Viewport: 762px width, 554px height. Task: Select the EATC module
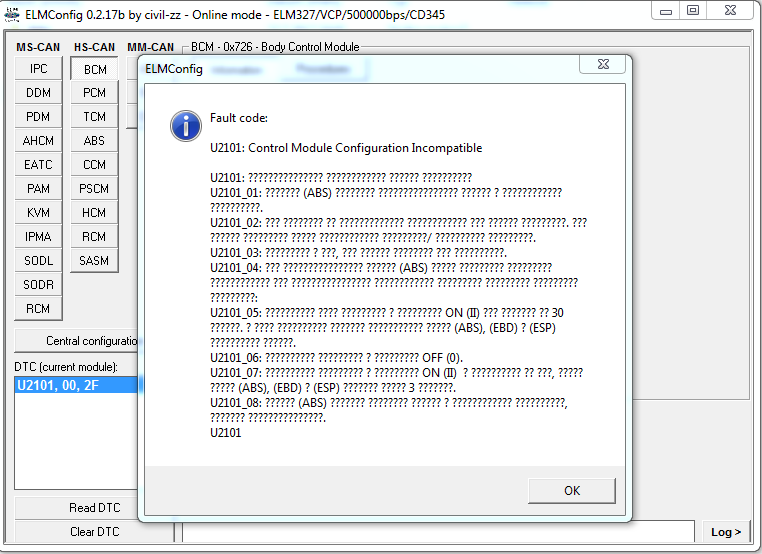(38, 165)
